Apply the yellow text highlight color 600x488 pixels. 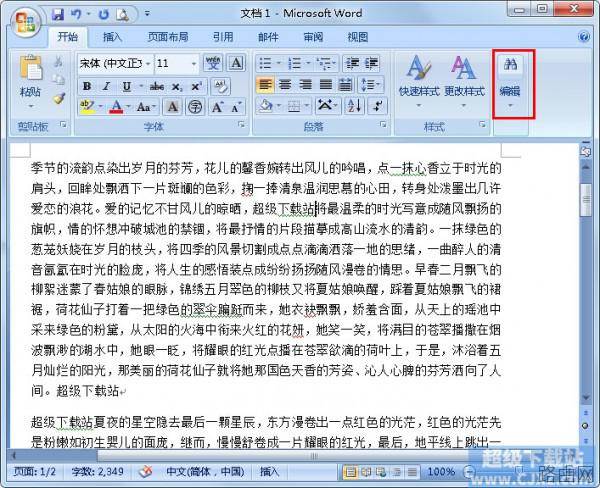pyautogui.click(x=88, y=107)
